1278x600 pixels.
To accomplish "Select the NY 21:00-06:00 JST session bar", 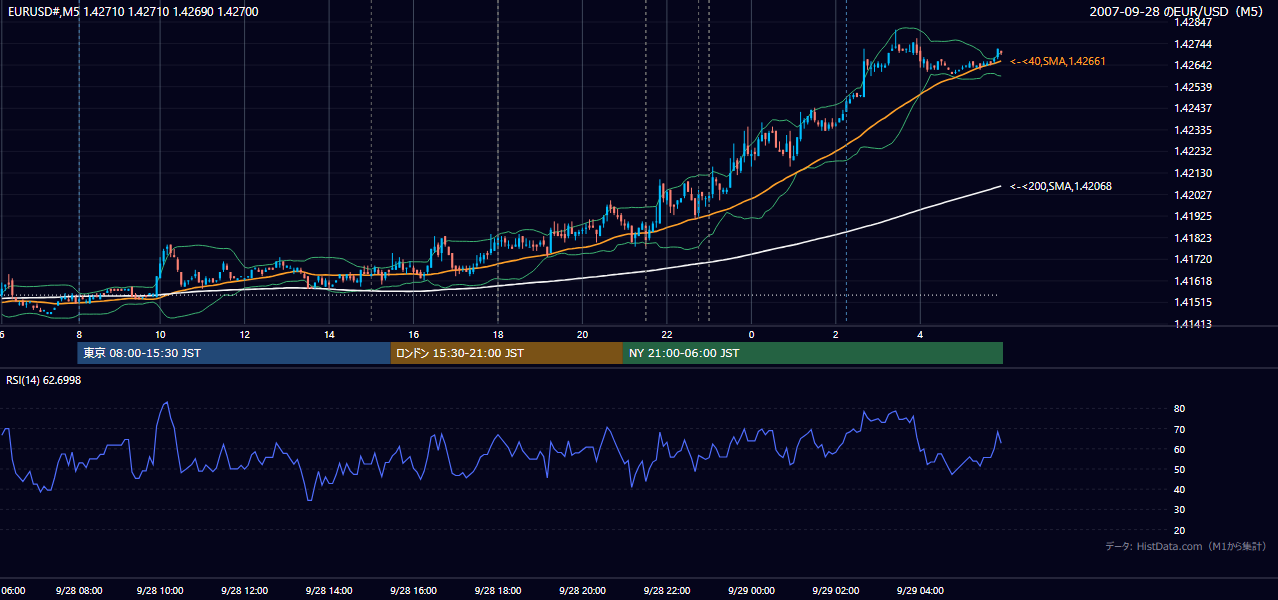I will [x=813, y=353].
